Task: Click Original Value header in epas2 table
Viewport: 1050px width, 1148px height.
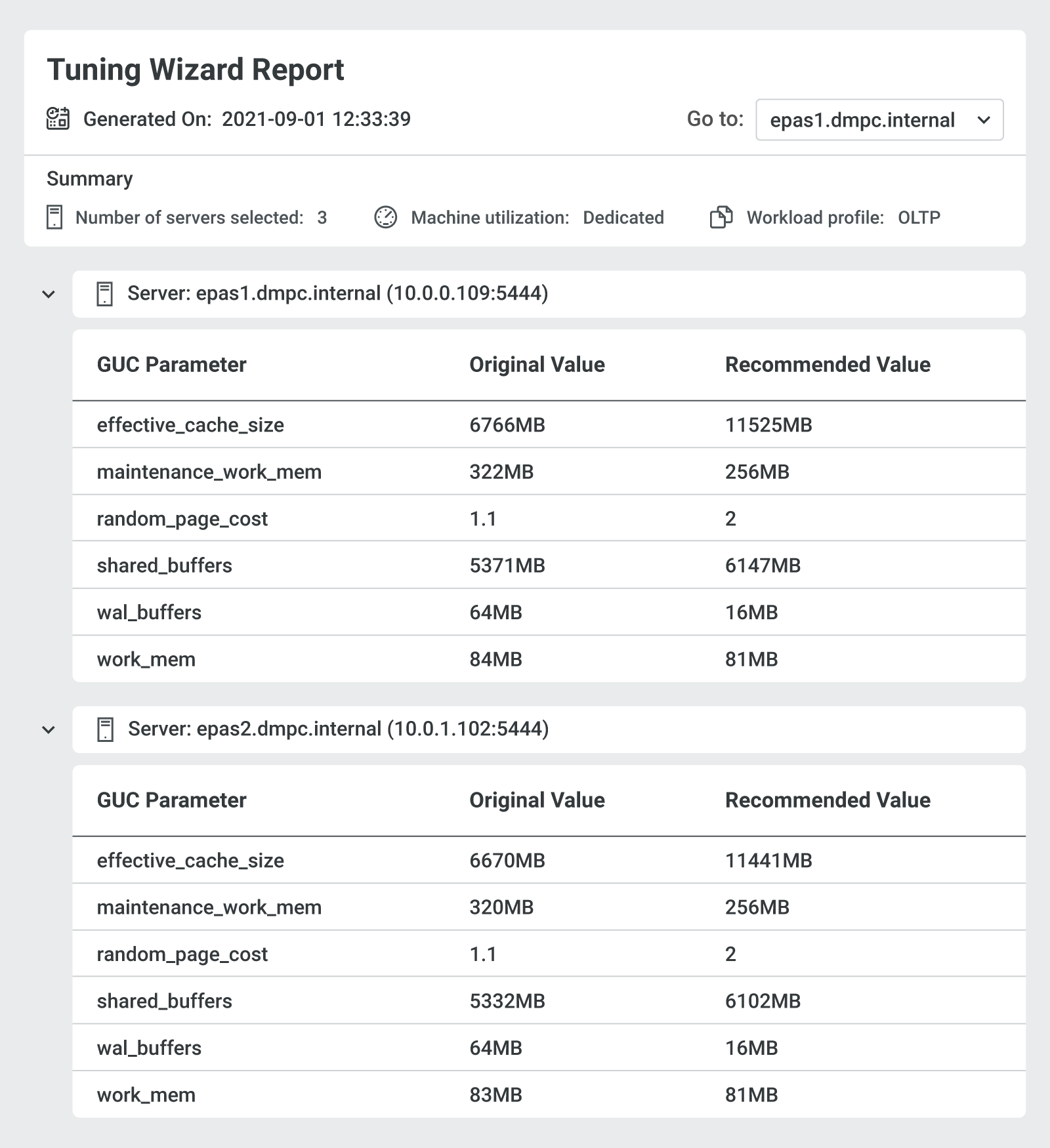Action: click(x=537, y=800)
